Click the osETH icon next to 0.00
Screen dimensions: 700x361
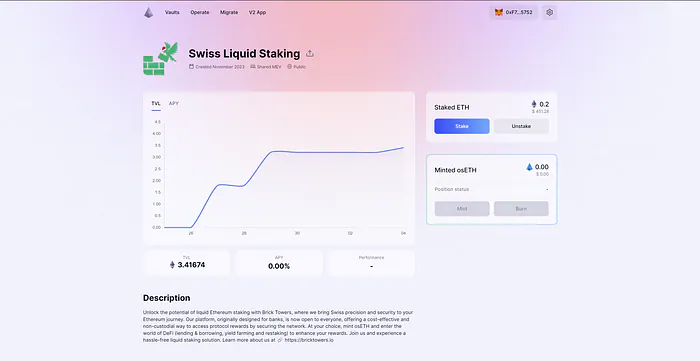[529, 167]
